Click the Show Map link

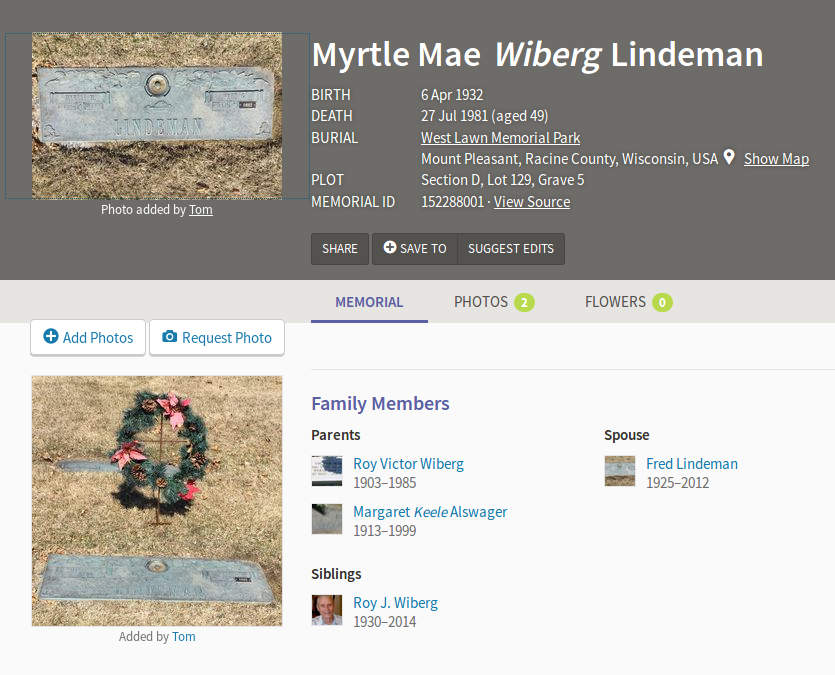tap(776, 159)
